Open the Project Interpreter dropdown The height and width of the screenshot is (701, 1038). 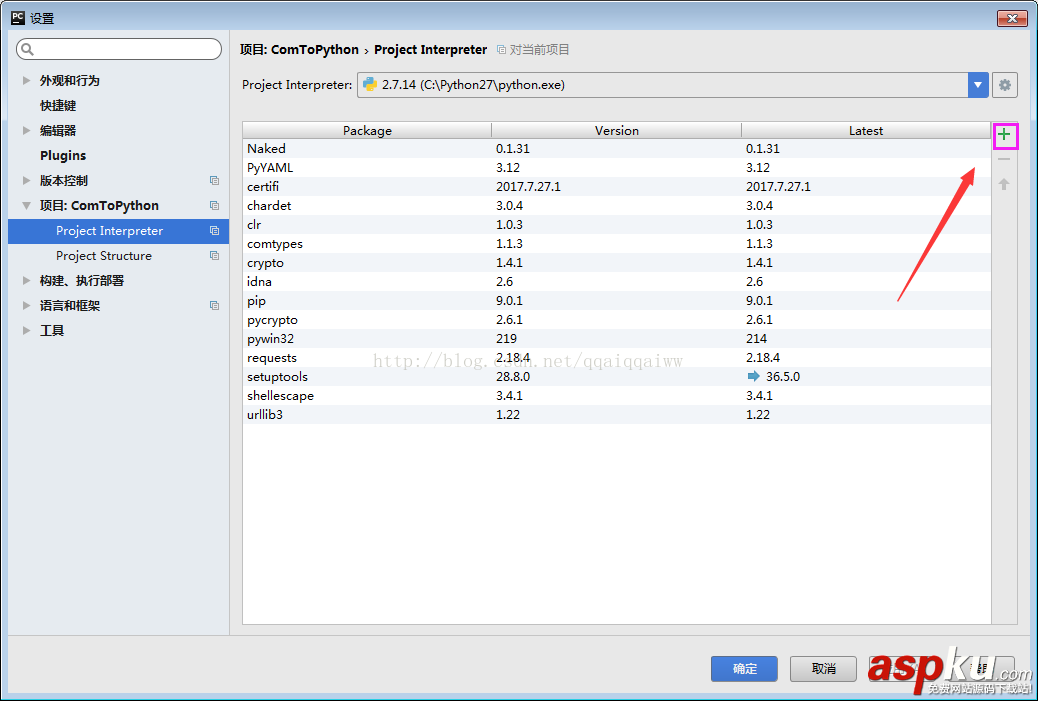(x=977, y=85)
